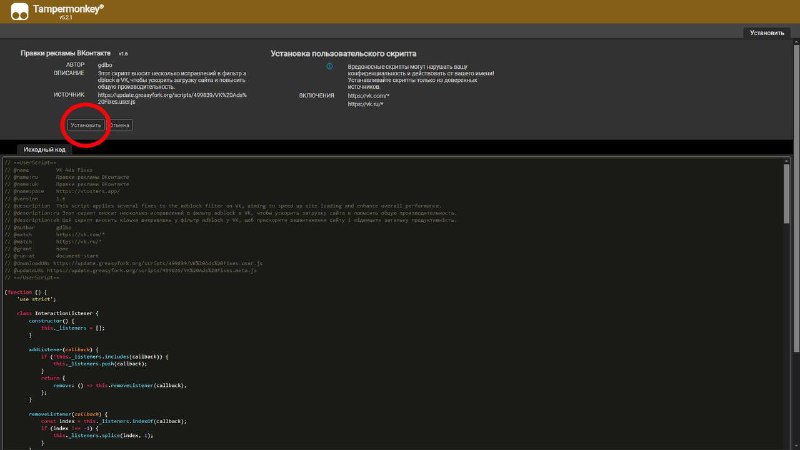This screenshot has width=800, height=450.
Task: Click the script title Правки рекламы ВКонтакте
Action: pyautogui.click(x=65, y=53)
